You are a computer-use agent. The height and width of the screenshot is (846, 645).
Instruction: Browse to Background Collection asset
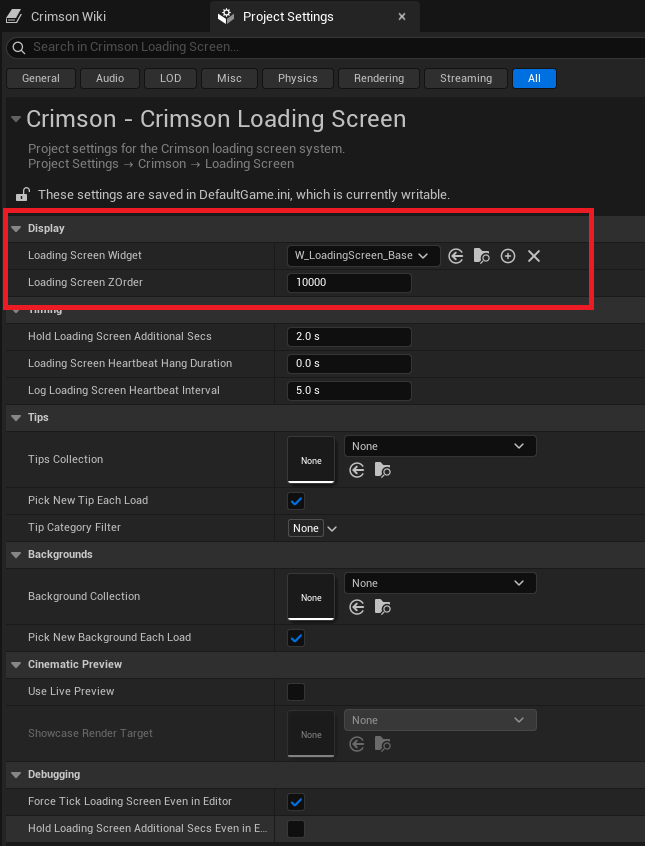(x=383, y=608)
